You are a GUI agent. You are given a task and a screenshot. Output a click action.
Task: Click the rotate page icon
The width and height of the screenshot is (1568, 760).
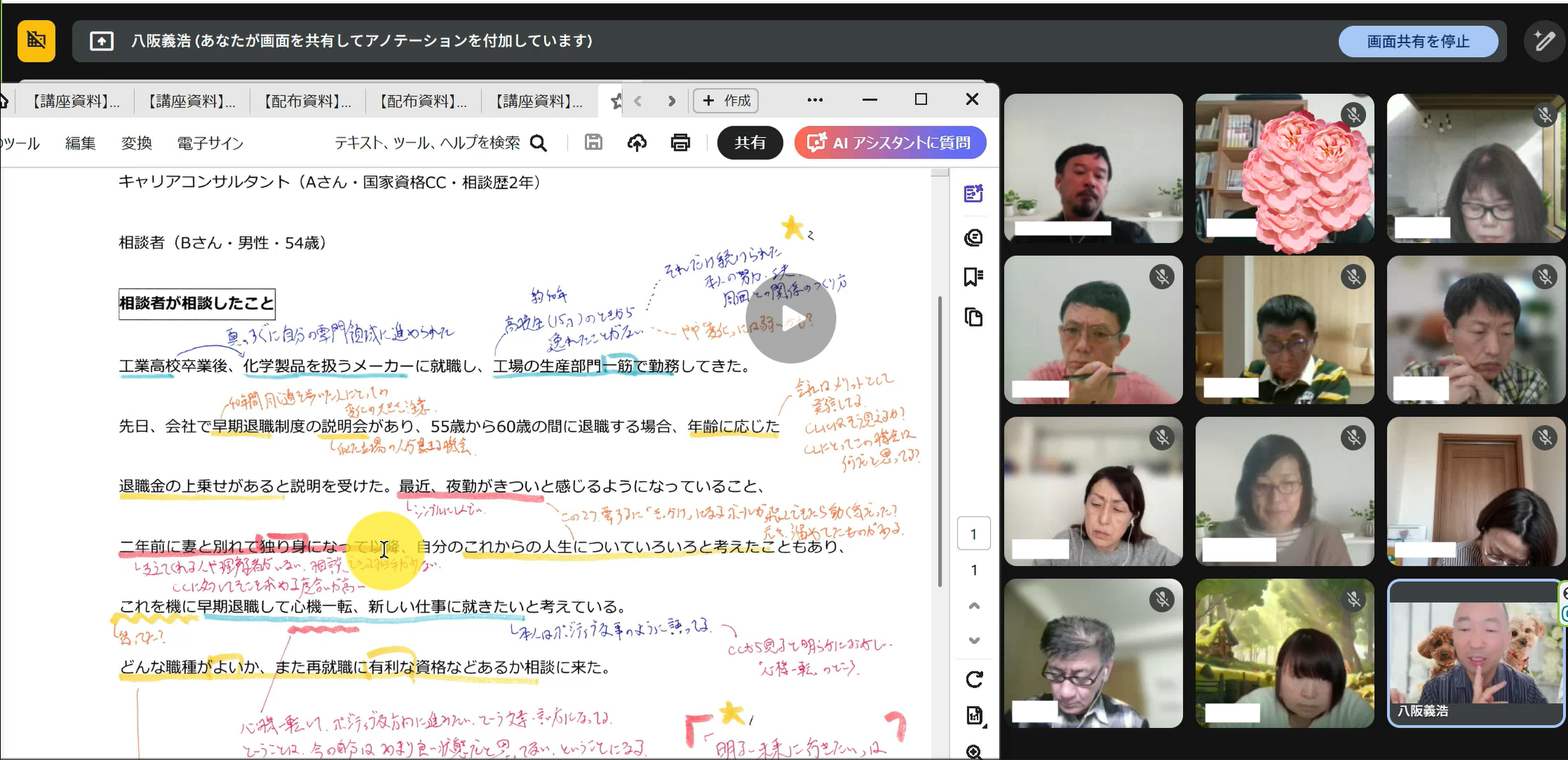974,679
